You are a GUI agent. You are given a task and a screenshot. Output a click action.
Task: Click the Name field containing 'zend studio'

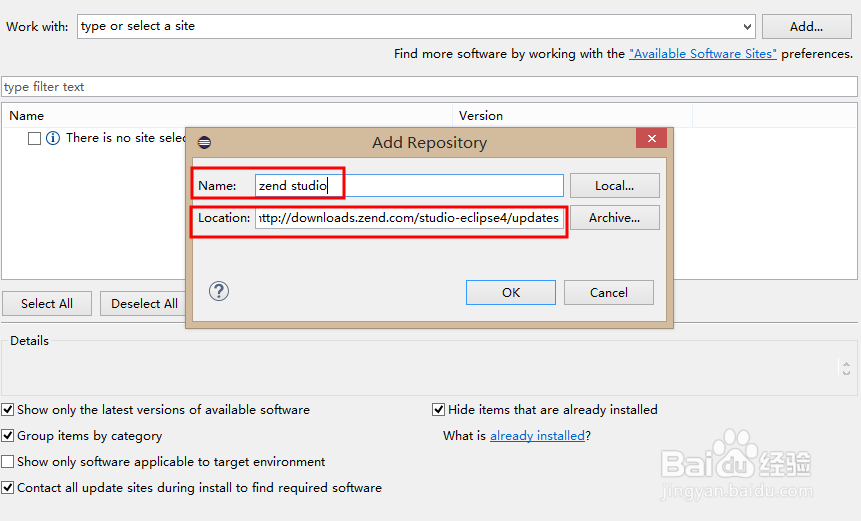(409, 186)
